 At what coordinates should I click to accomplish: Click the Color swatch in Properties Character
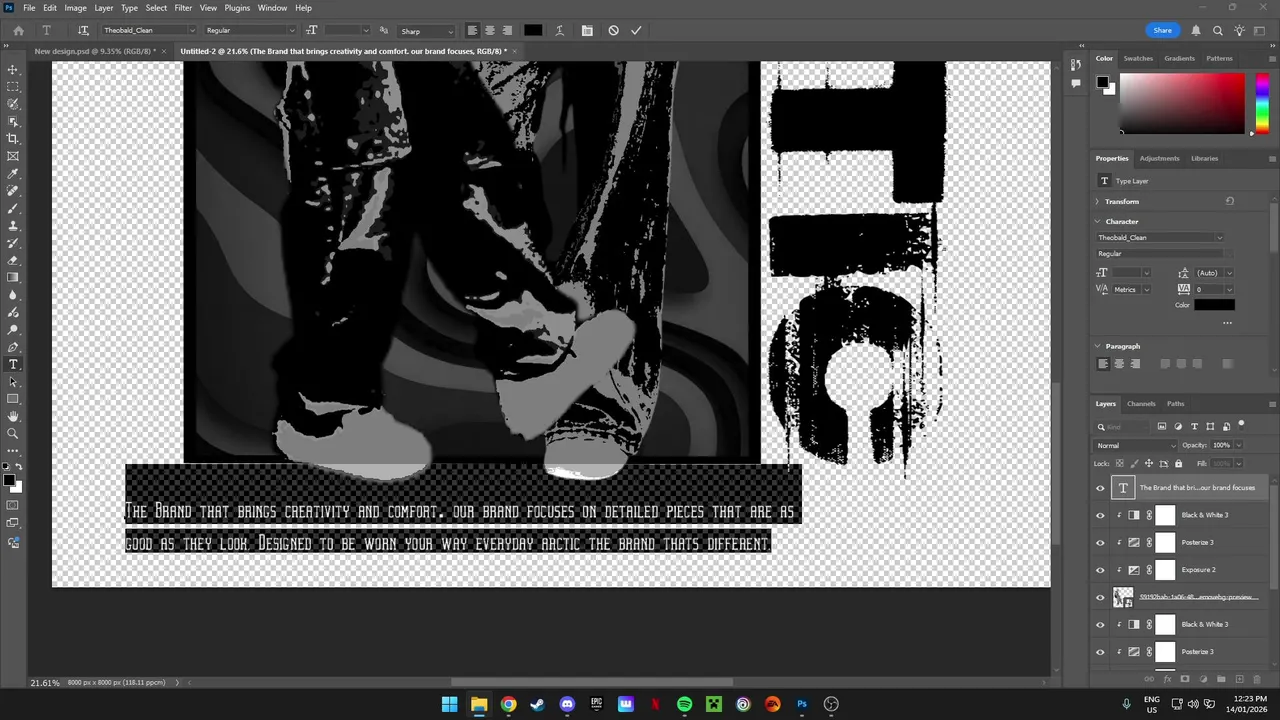(x=1214, y=305)
